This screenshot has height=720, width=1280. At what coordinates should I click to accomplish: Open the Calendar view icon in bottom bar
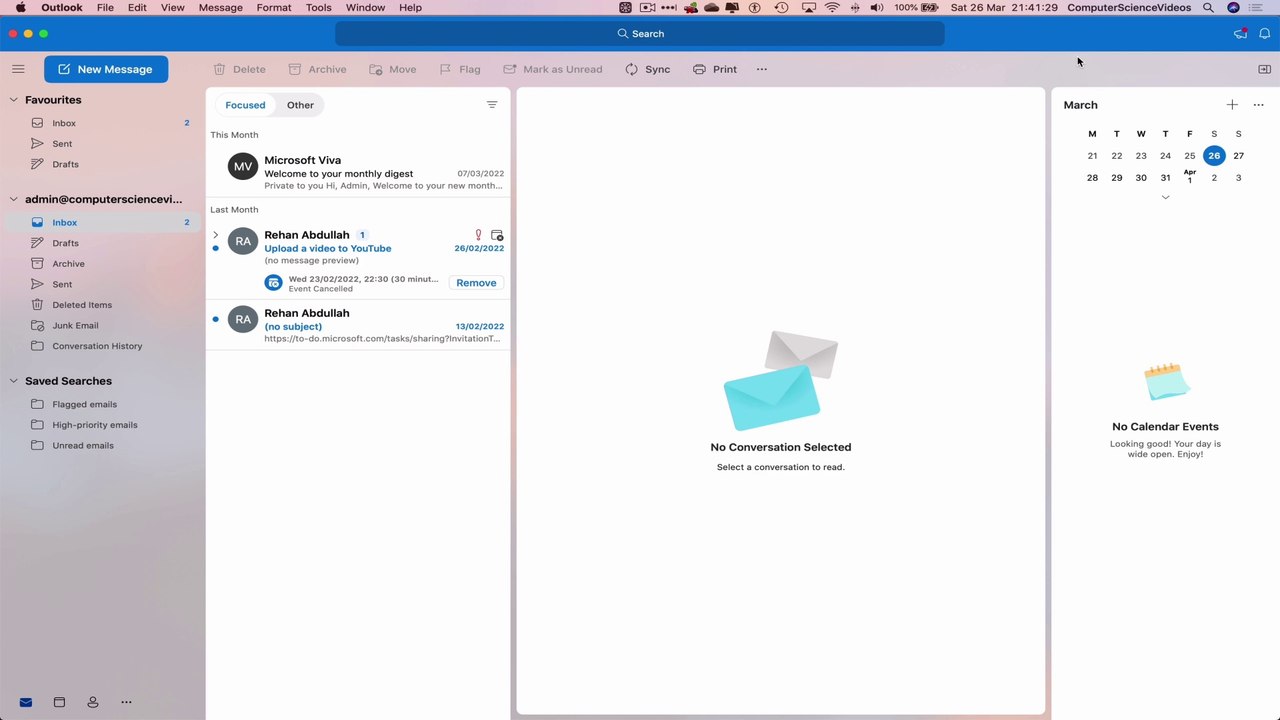pos(59,702)
